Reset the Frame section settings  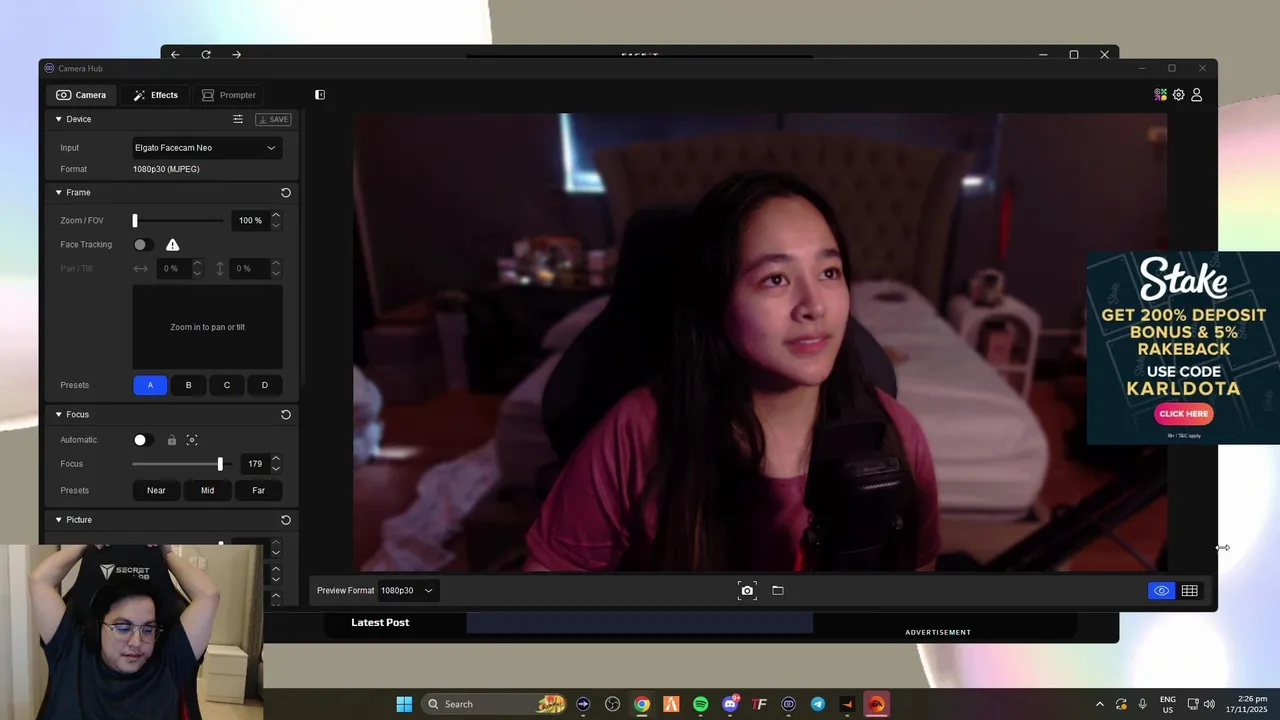[285, 192]
